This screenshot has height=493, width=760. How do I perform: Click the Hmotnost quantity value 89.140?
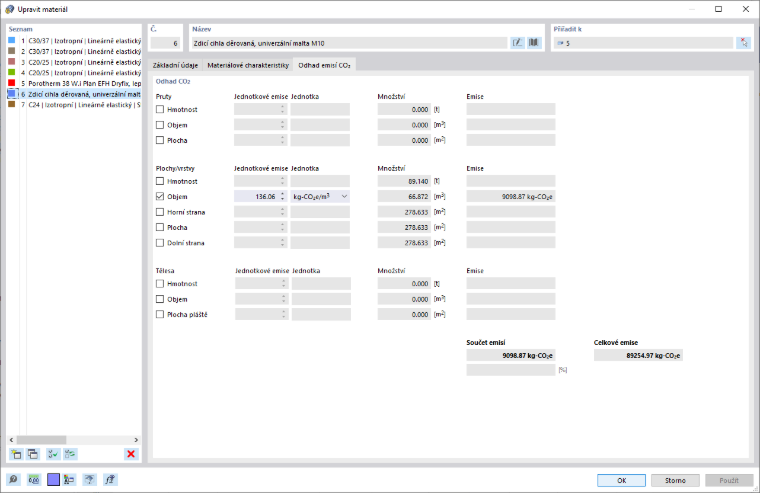[x=404, y=181]
